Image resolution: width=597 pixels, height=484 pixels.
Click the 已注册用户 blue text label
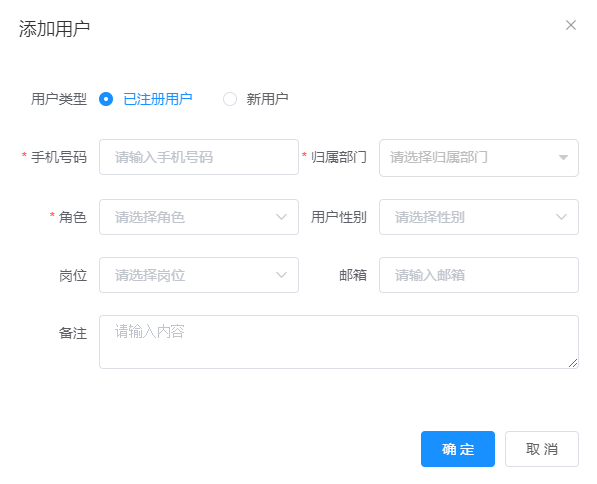coord(158,99)
